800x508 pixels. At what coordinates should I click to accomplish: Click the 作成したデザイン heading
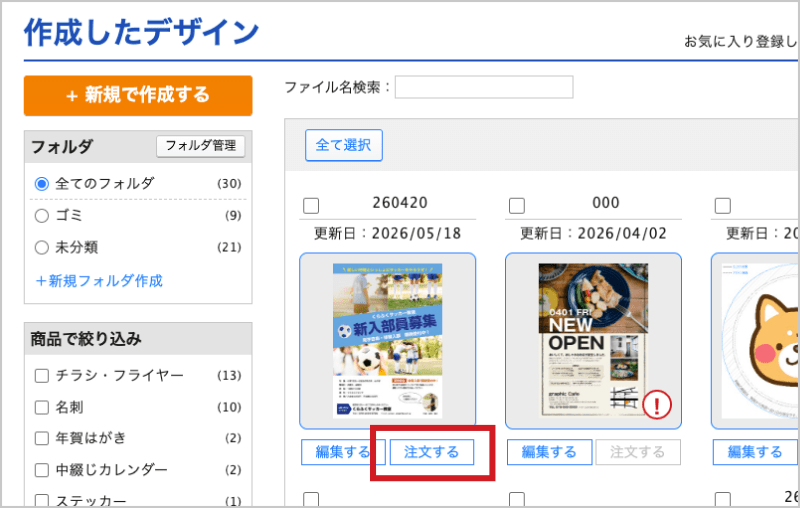click(x=142, y=32)
